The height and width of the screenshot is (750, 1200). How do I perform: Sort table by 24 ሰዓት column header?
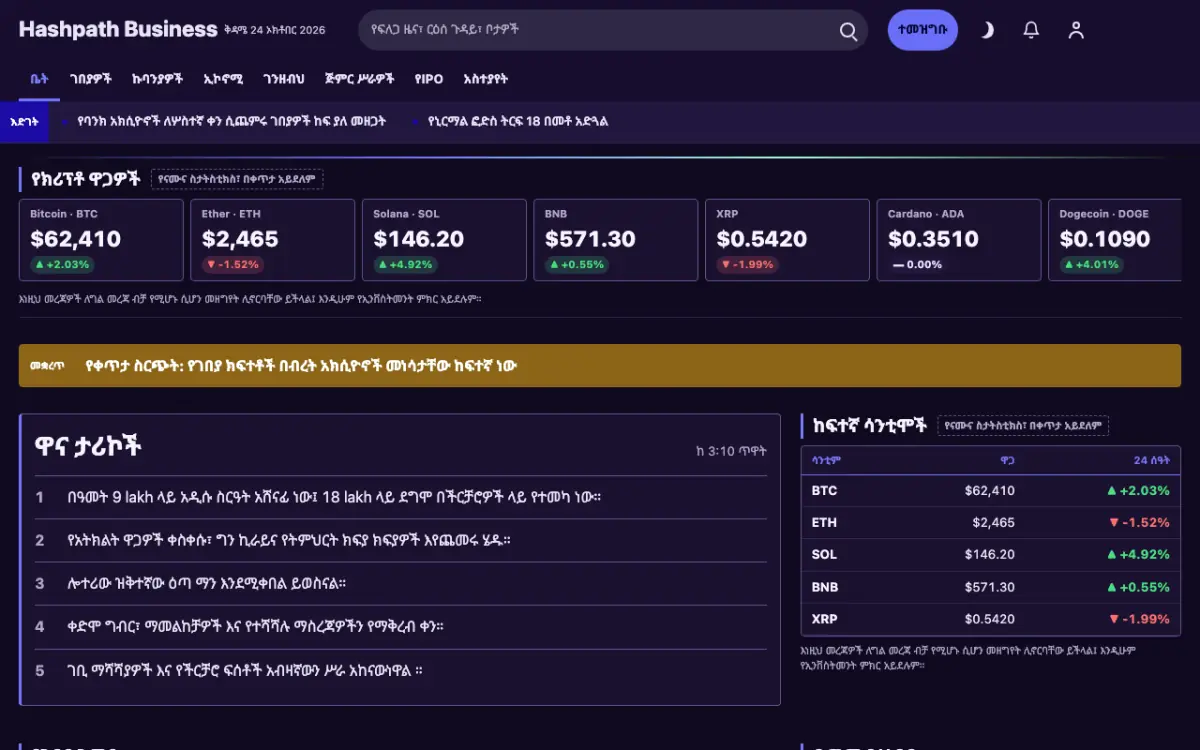(1151, 460)
